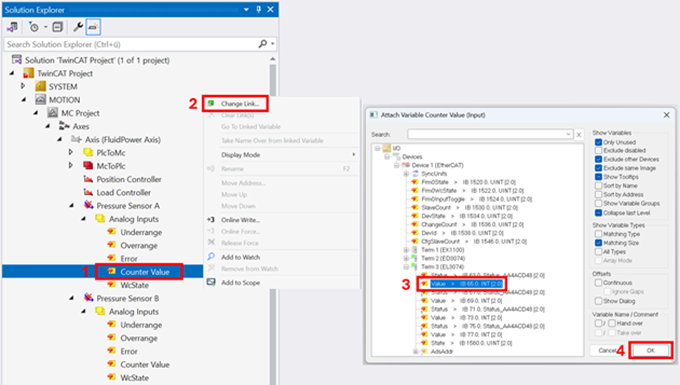Click the pin auto-hide icon of Solution Explorer
The height and width of the screenshot is (385, 680).
258,9
